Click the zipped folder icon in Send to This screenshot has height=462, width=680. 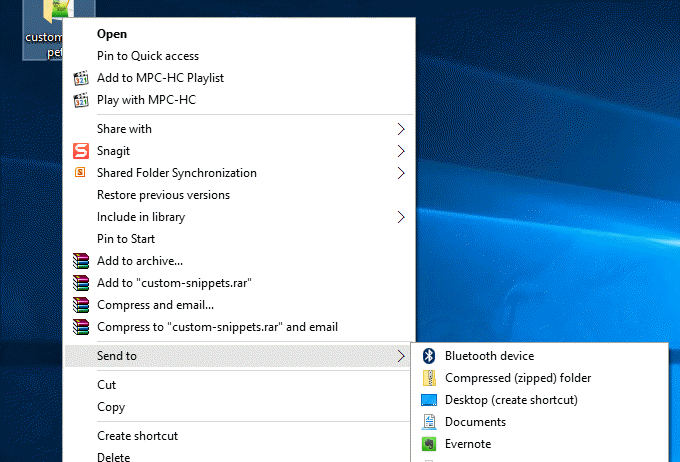click(429, 378)
